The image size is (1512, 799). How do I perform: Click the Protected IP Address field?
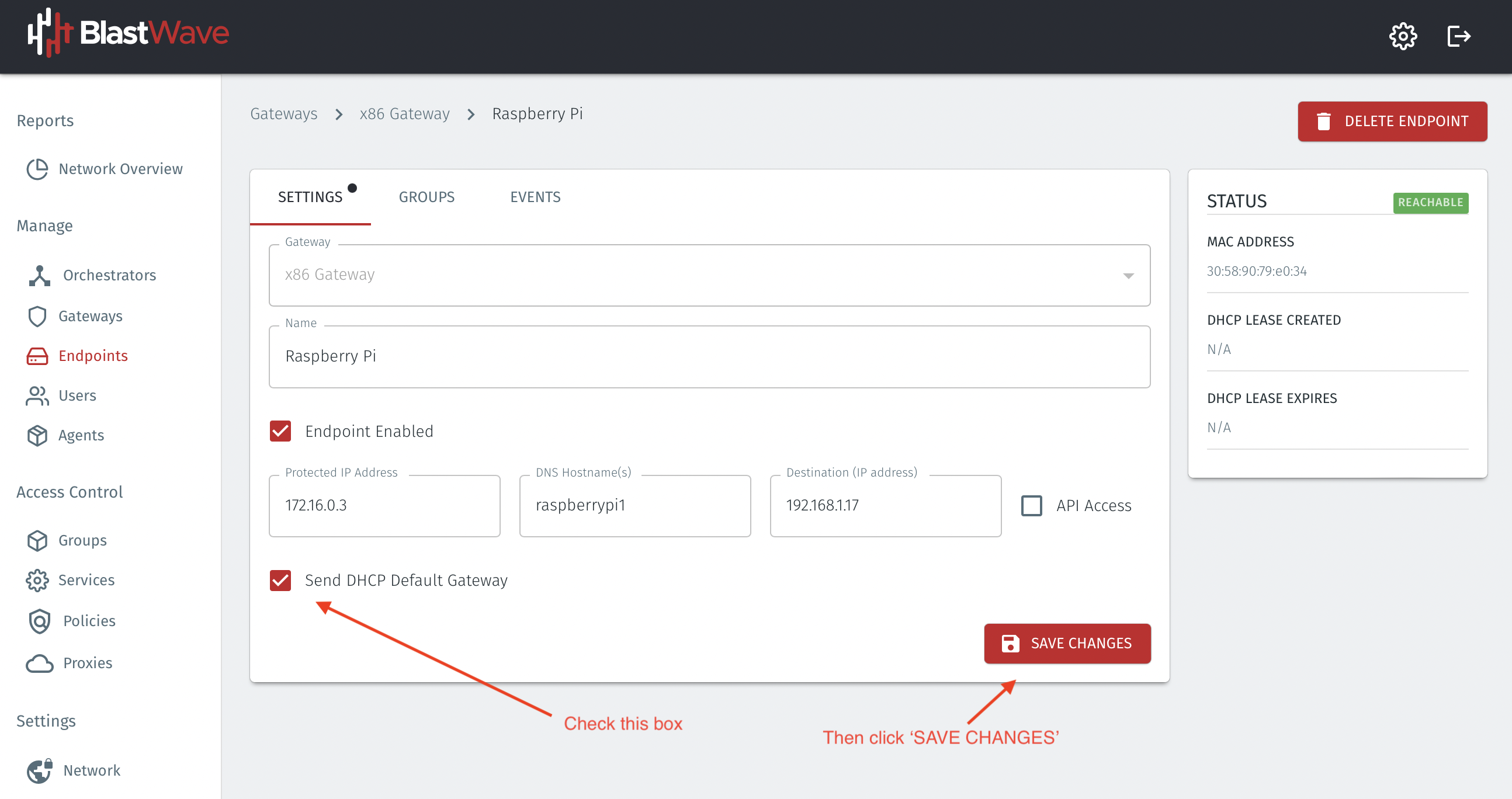pos(384,505)
